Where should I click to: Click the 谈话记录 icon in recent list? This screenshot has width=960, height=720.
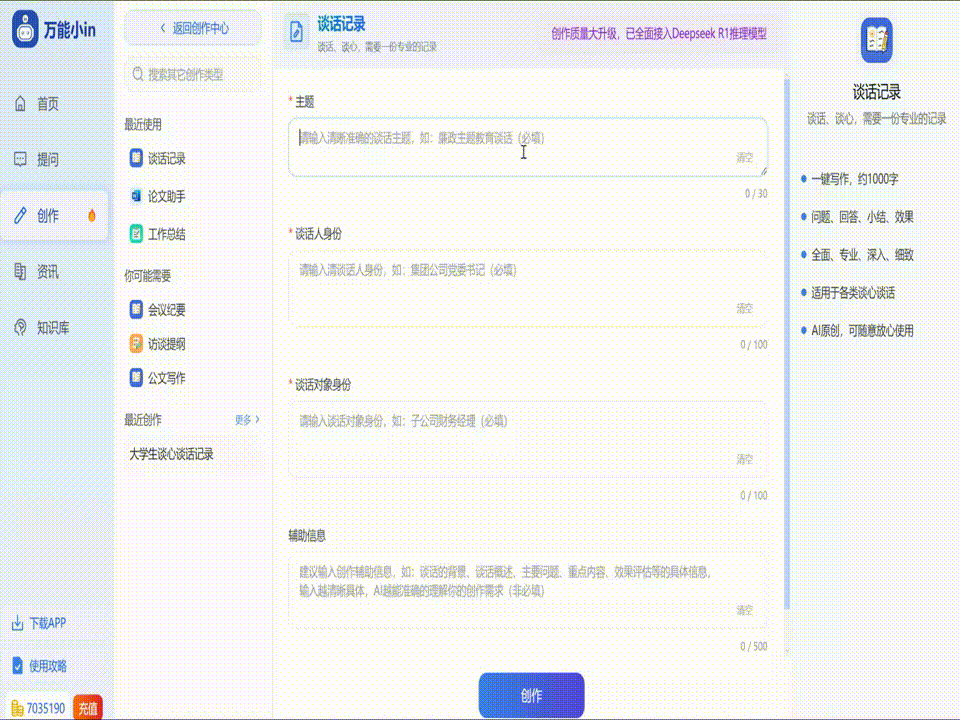tap(136, 158)
